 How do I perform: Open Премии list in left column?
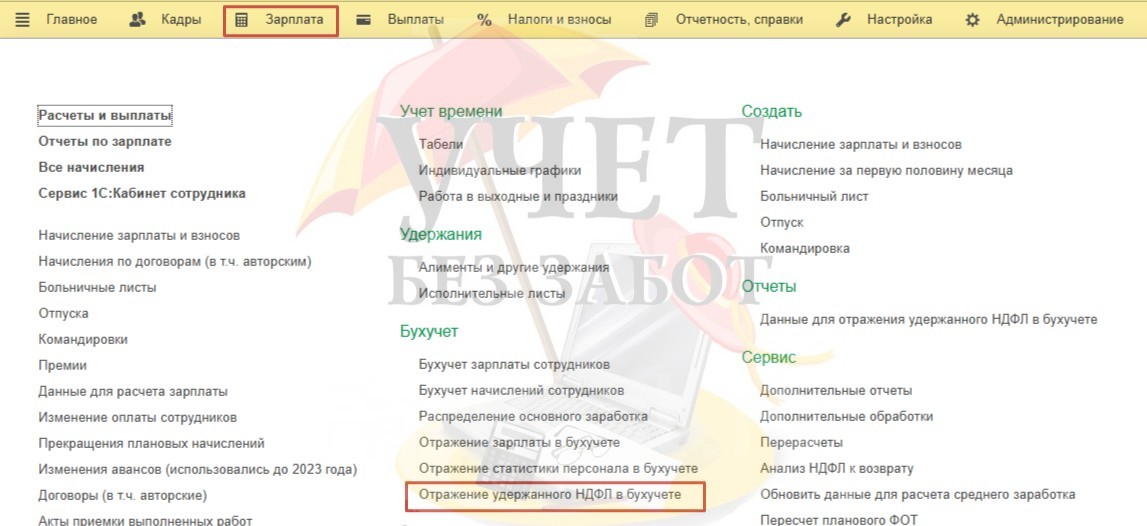tap(62, 365)
